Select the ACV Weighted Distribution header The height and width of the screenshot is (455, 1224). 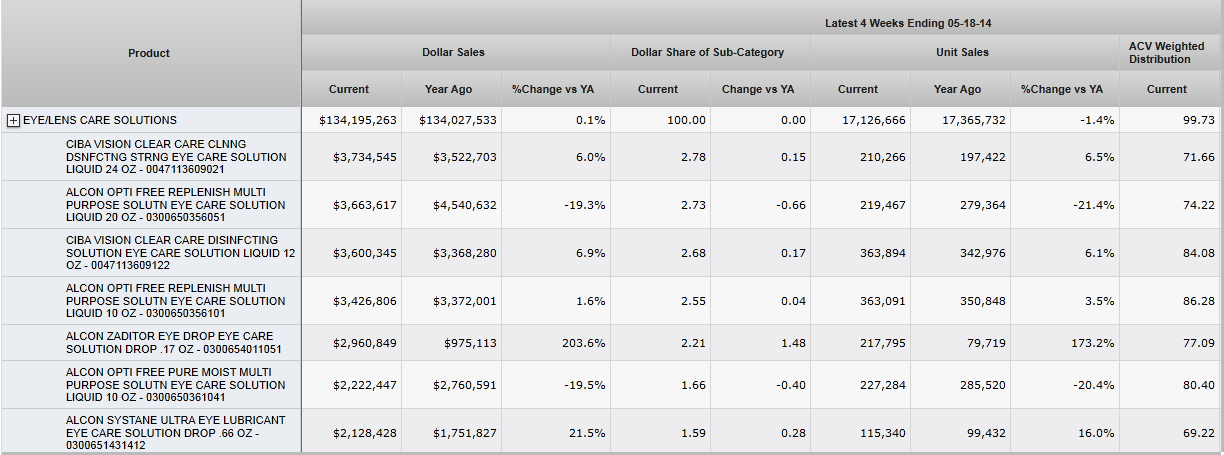coord(1166,53)
